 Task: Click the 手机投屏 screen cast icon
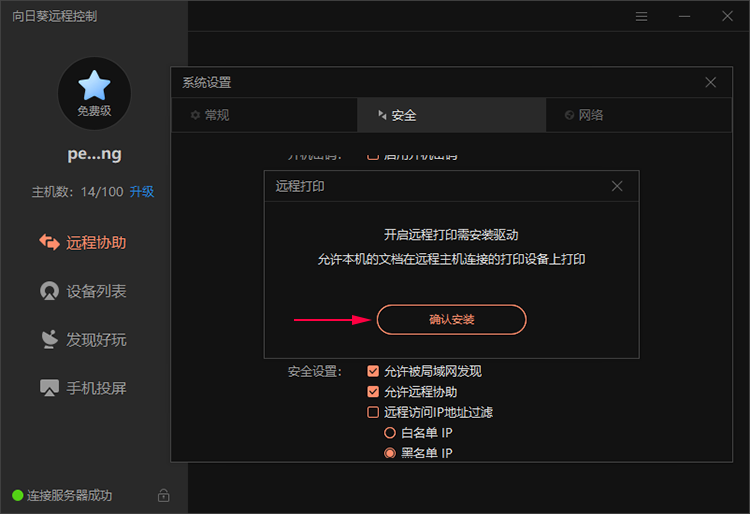click(x=49, y=388)
